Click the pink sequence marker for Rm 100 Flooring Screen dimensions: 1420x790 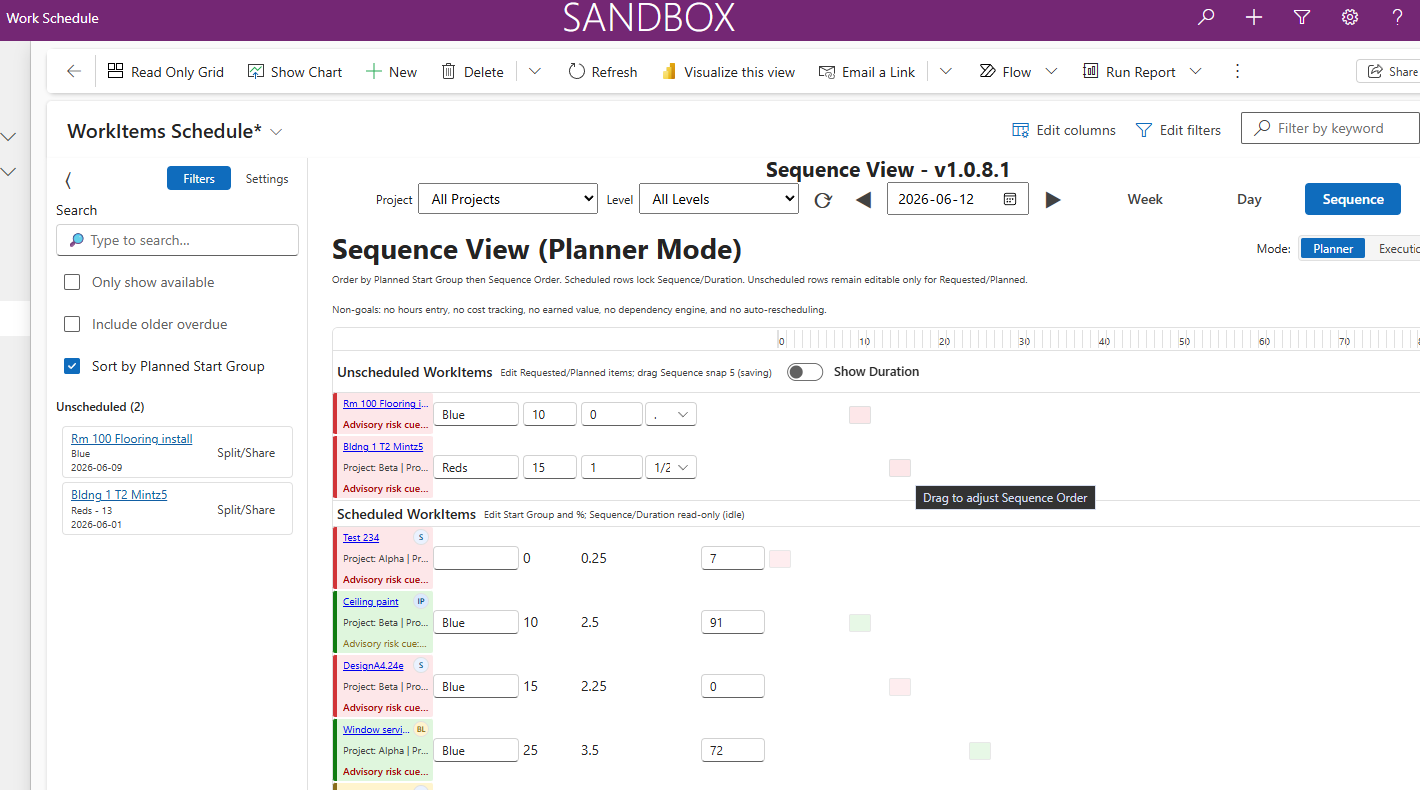pyautogui.click(x=860, y=415)
